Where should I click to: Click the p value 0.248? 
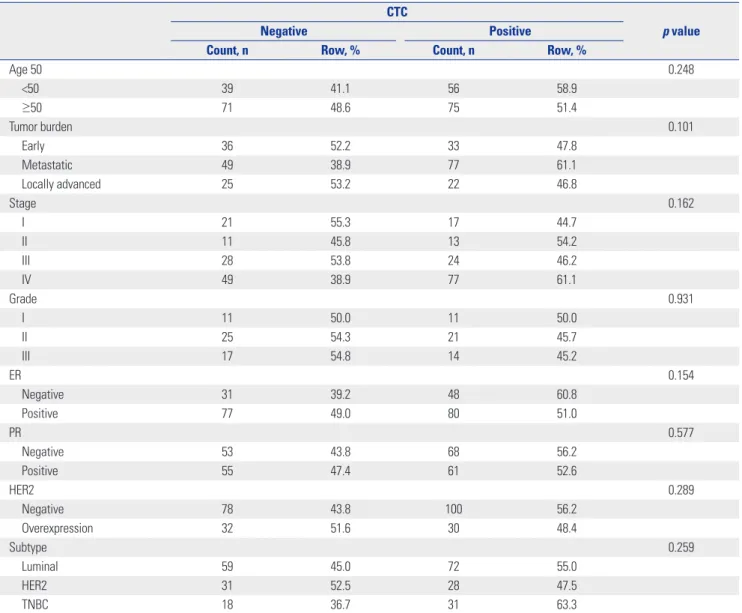pyautogui.click(x=681, y=70)
